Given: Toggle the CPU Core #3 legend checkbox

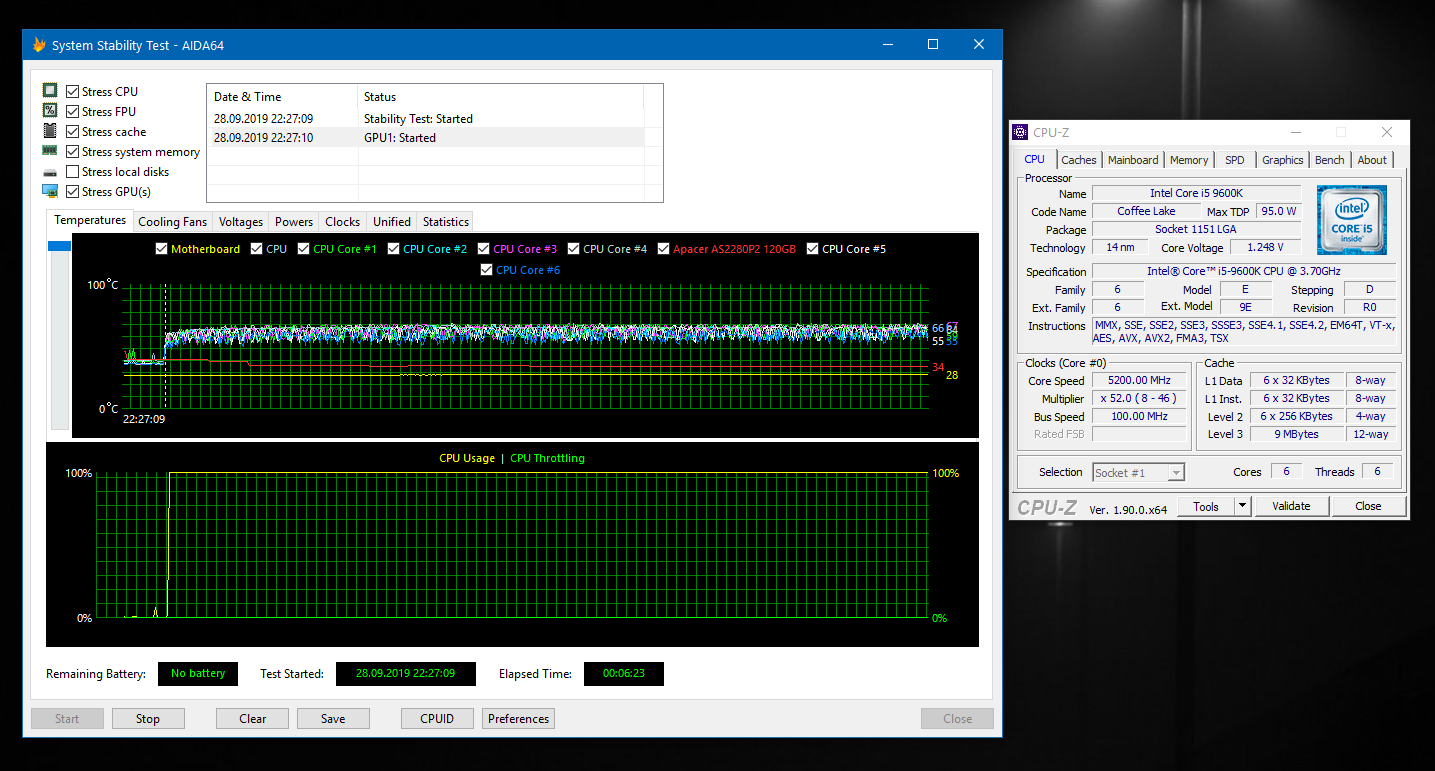Looking at the screenshot, I should point(484,249).
